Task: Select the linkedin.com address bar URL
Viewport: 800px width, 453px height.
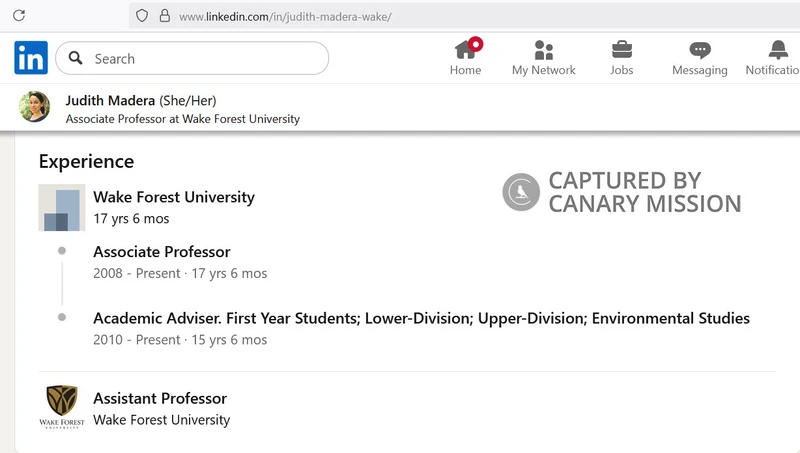Action: pos(285,17)
